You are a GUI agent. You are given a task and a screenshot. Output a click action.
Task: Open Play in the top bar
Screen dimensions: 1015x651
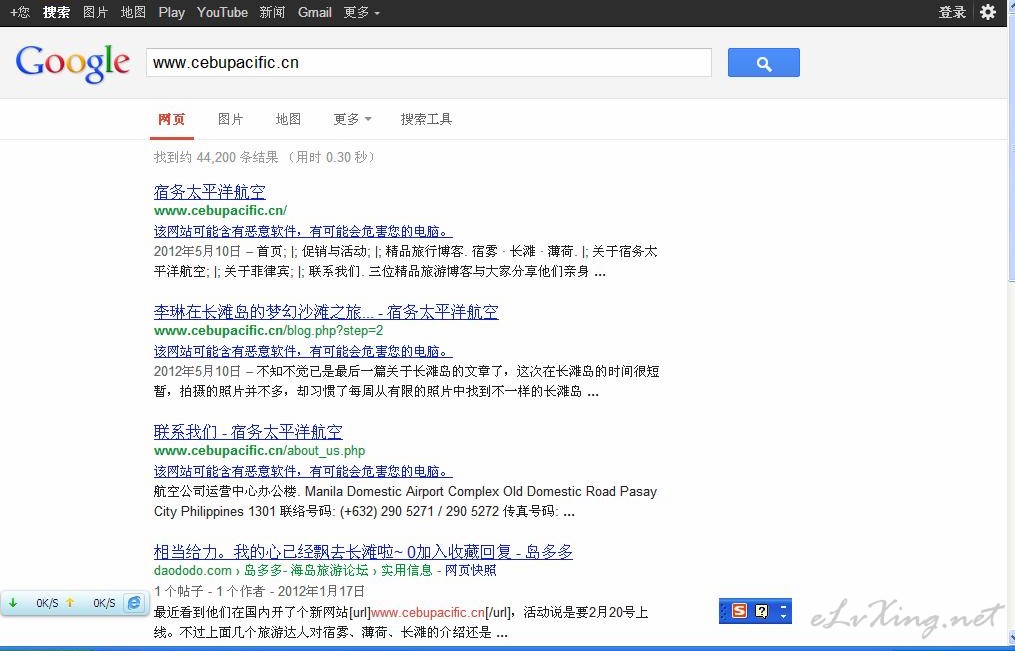172,12
